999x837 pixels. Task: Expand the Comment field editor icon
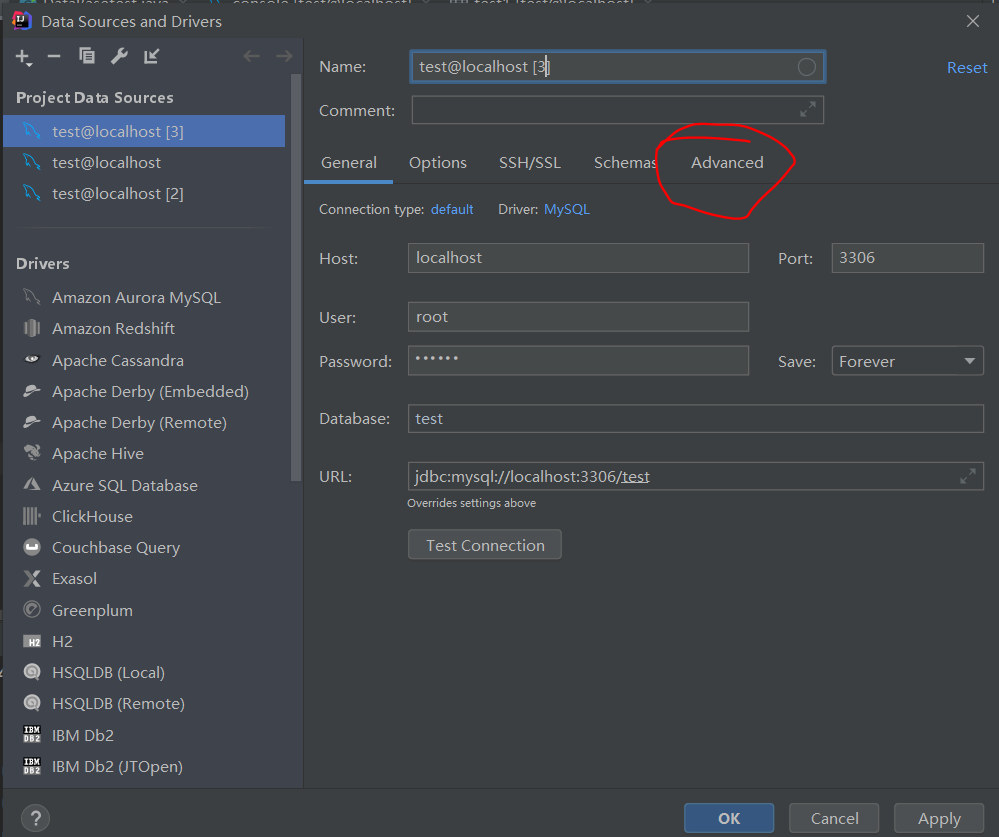[810, 110]
